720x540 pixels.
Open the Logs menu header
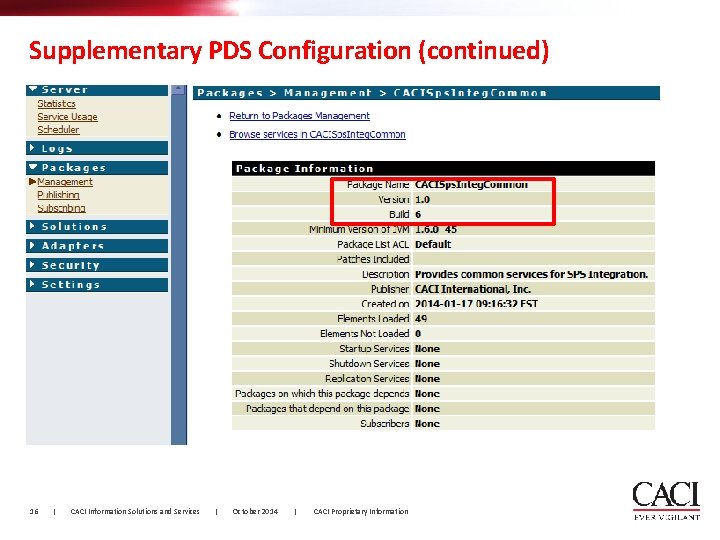coord(97,148)
